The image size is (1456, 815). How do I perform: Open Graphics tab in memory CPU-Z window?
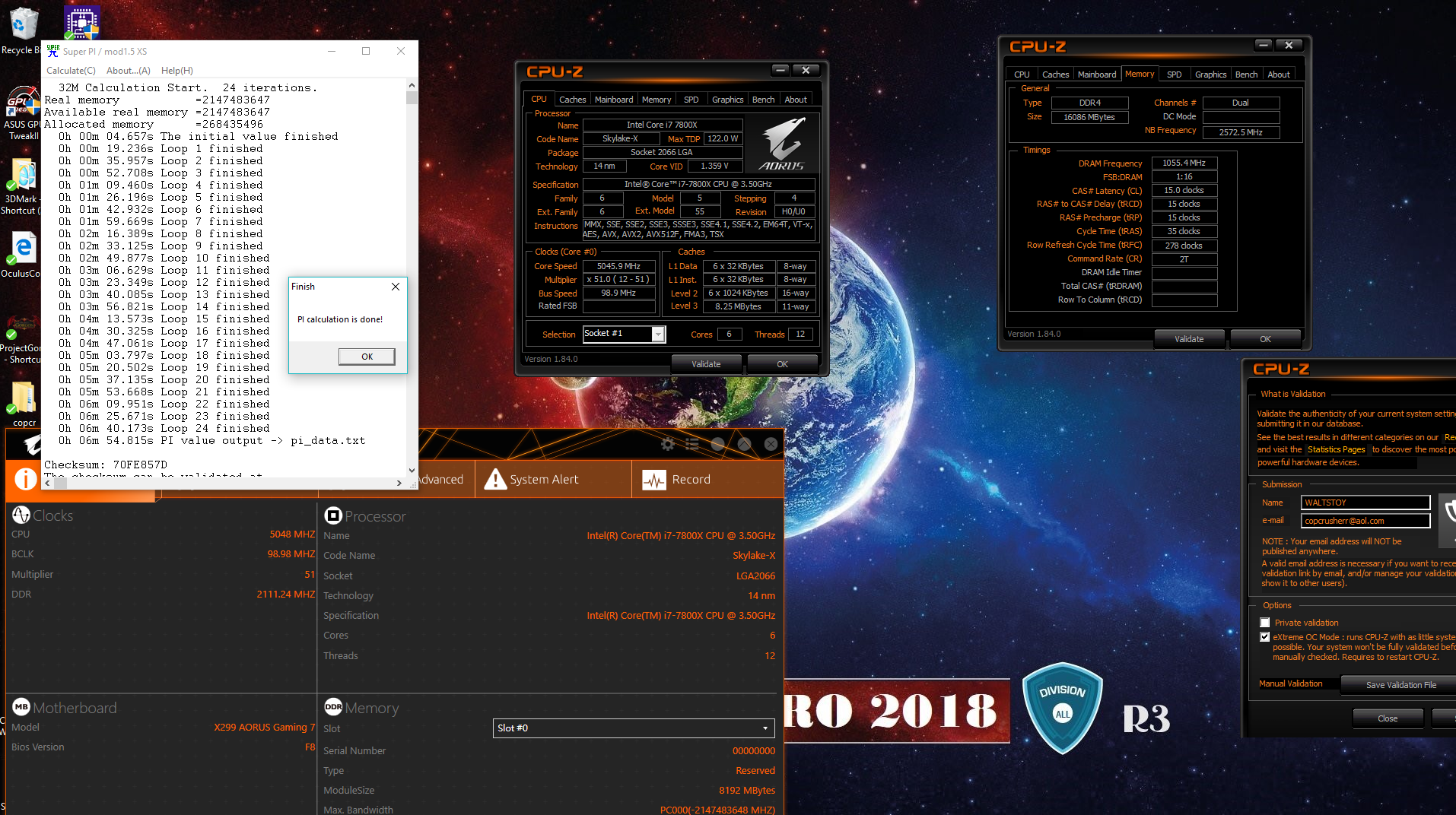coord(1210,75)
